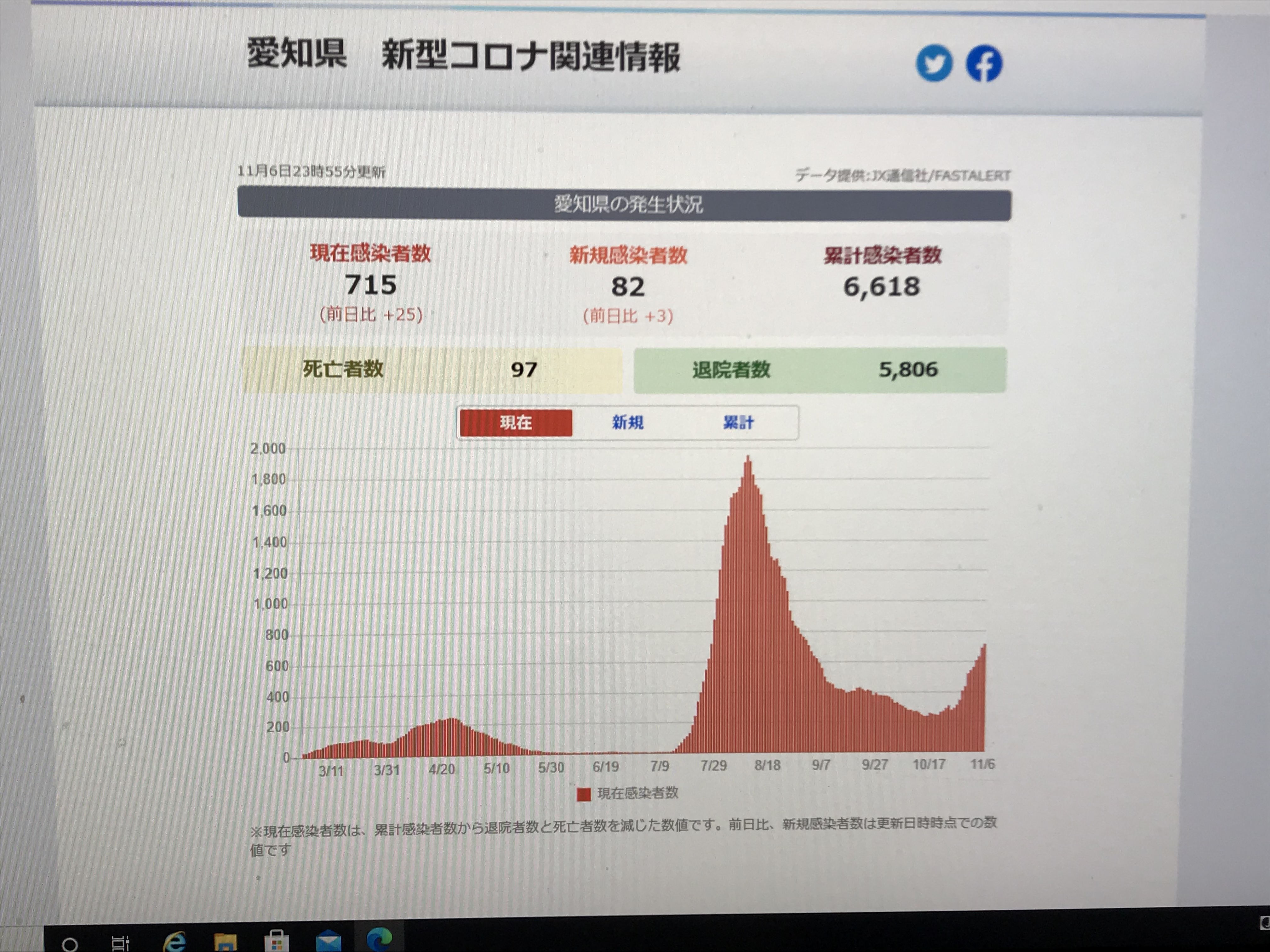Open Mail app on taskbar

329,942
